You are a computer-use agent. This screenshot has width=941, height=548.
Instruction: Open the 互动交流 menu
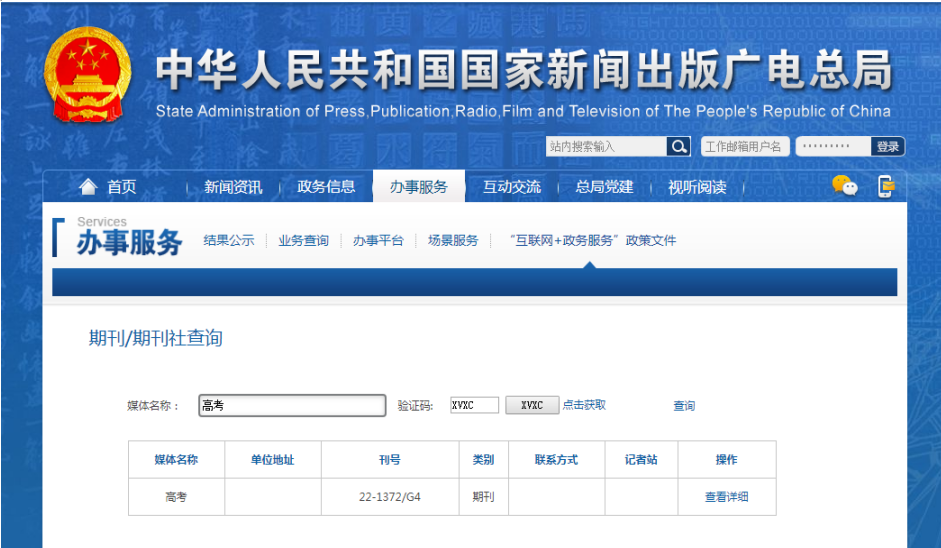pos(512,187)
